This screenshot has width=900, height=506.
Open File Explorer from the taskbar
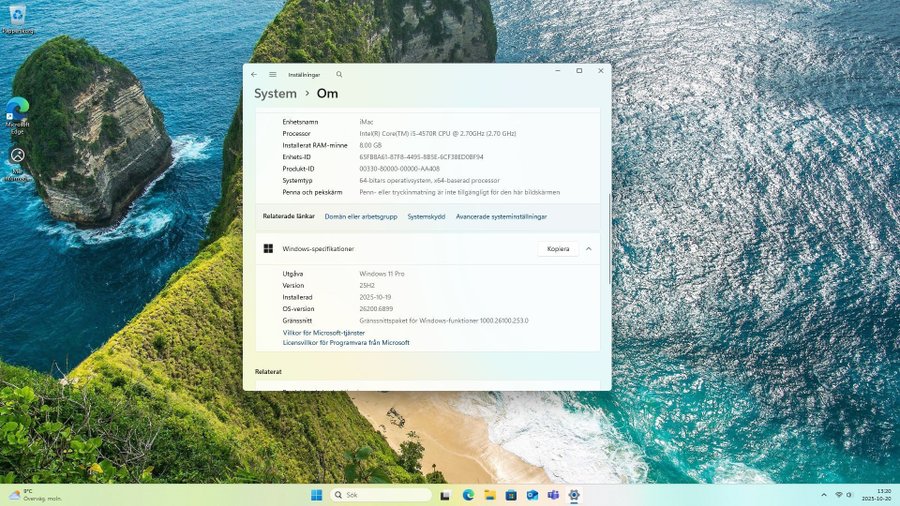(489, 495)
